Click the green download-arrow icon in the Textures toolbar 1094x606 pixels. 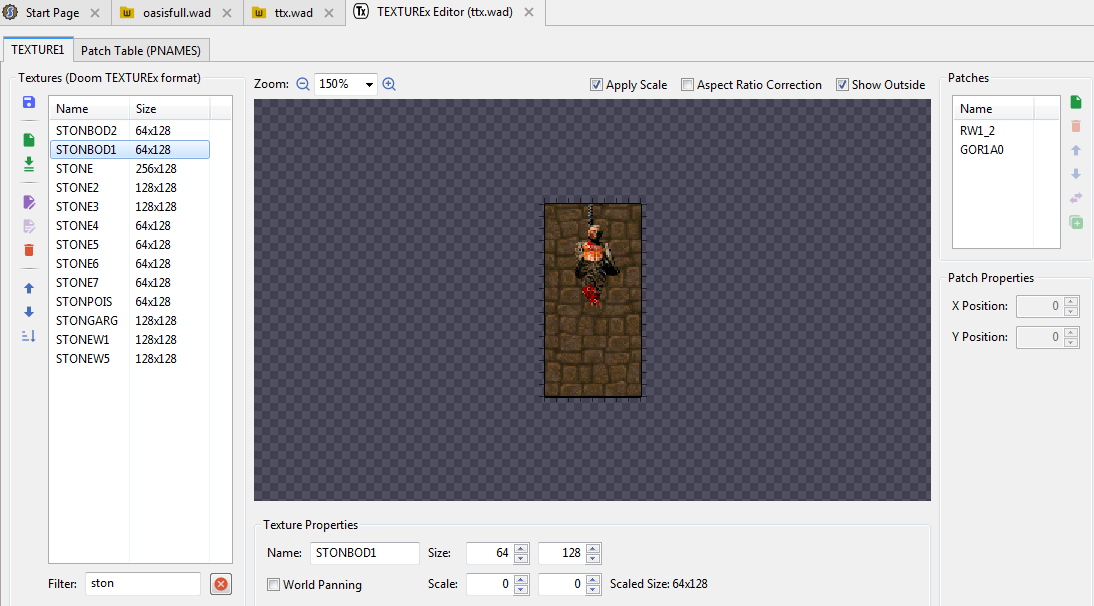tap(29, 165)
